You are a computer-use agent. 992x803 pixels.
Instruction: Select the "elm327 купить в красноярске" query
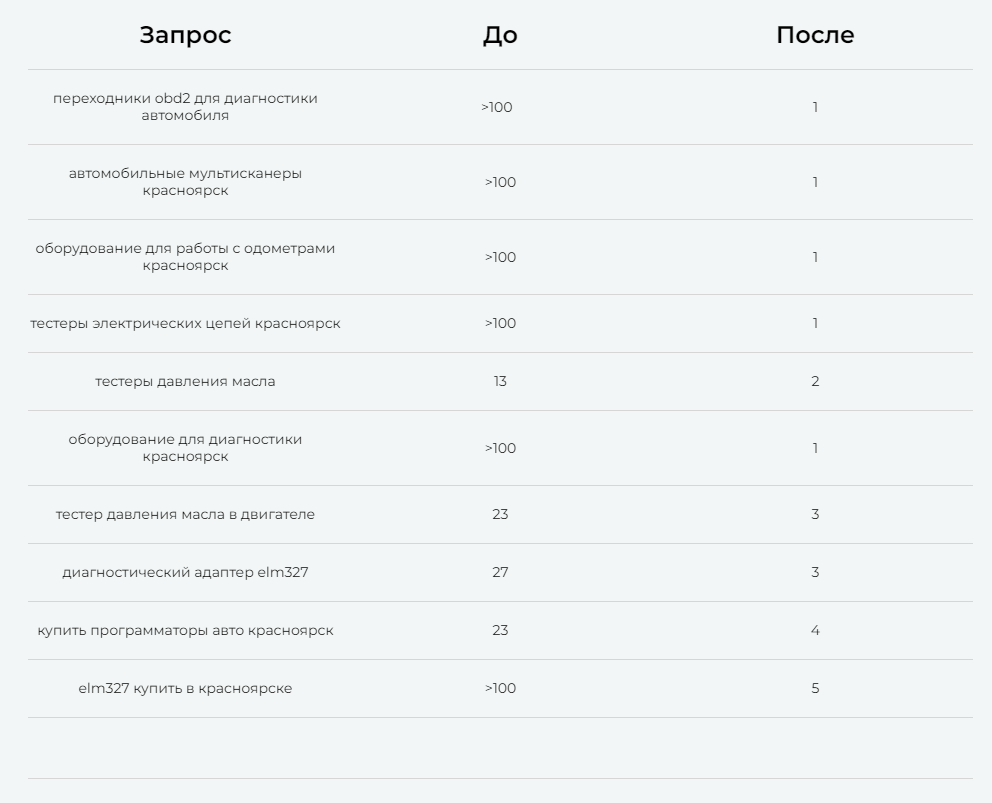point(185,688)
